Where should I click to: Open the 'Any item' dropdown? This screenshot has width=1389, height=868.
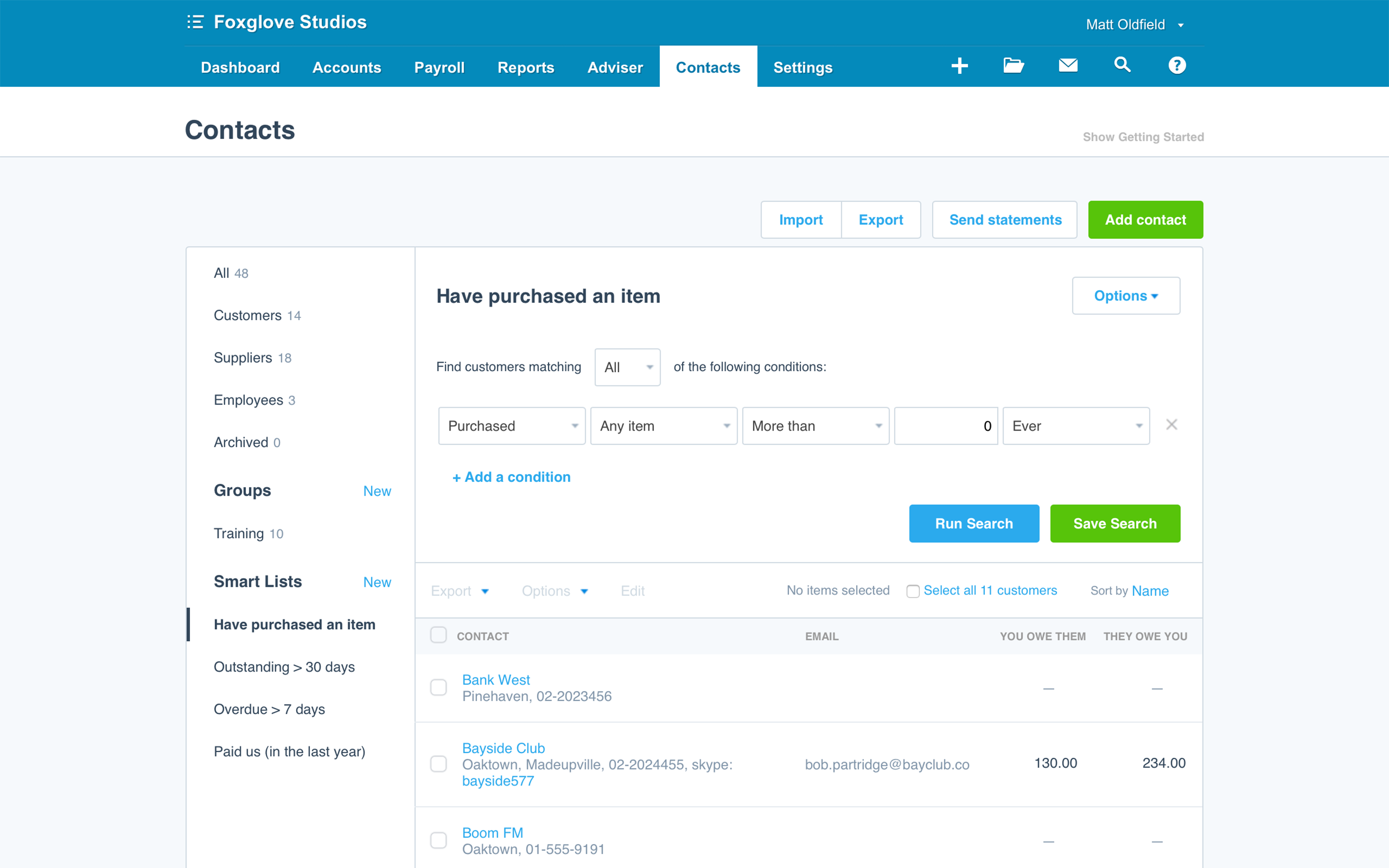(x=664, y=425)
